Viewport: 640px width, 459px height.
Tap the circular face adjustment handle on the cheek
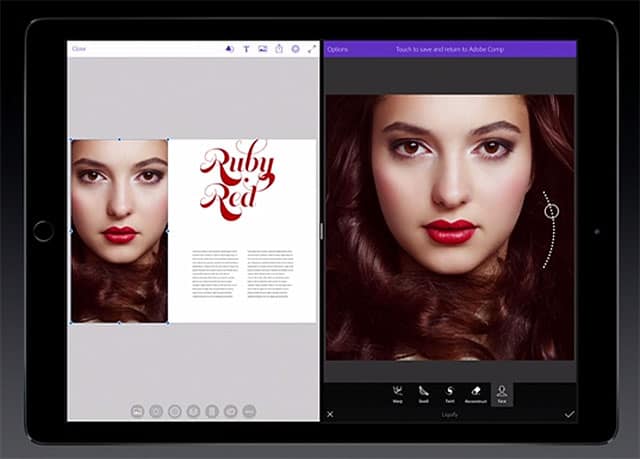click(x=551, y=211)
